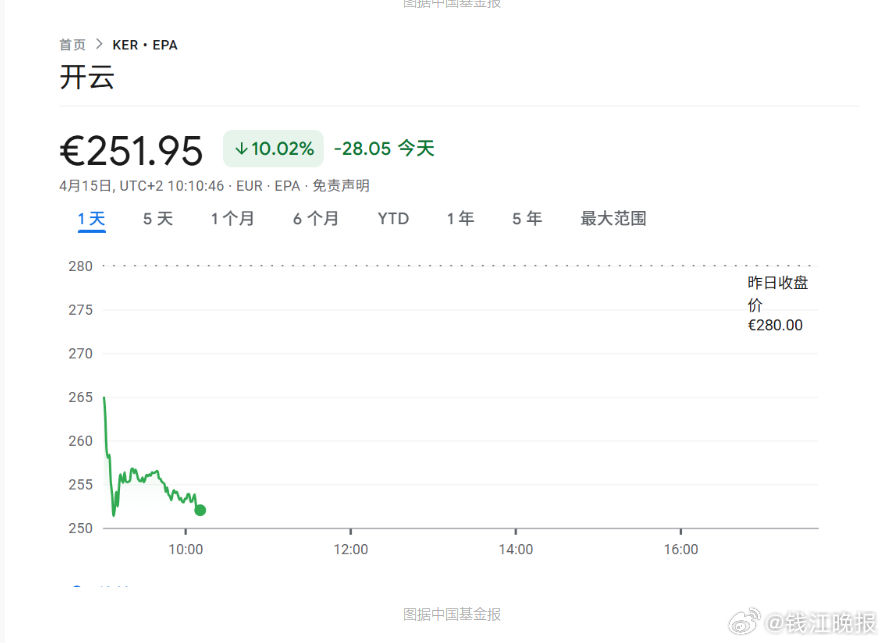Click the KER · EPA breadcrumb entry
This screenshot has width=886, height=643.
click(x=146, y=44)
